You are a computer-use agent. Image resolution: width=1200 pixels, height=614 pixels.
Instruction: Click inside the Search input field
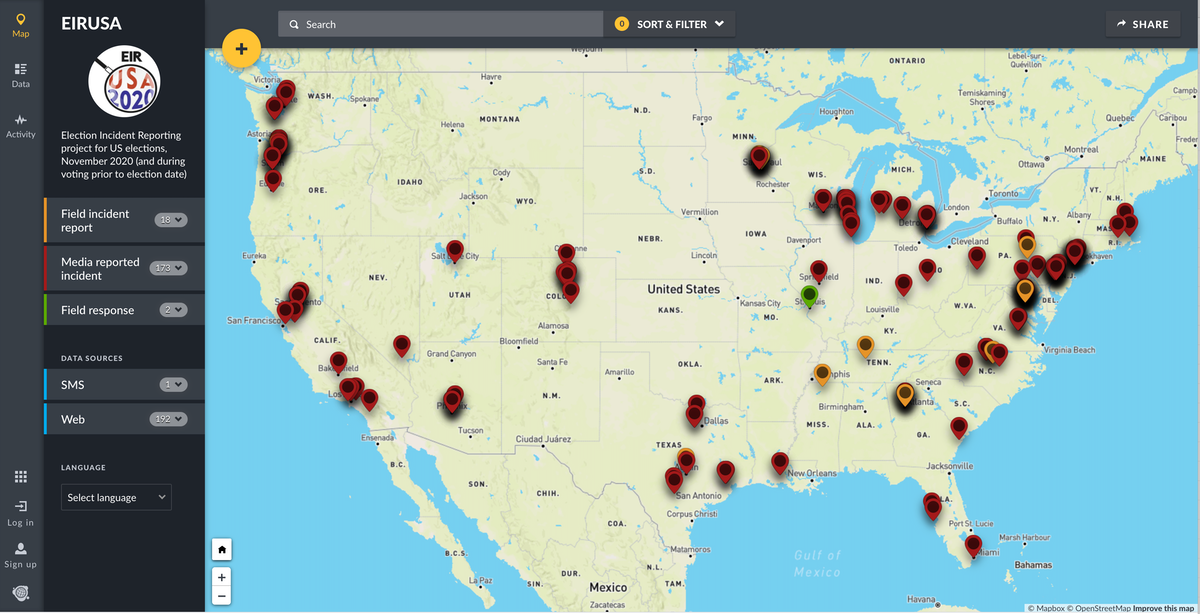pos(440,23)
